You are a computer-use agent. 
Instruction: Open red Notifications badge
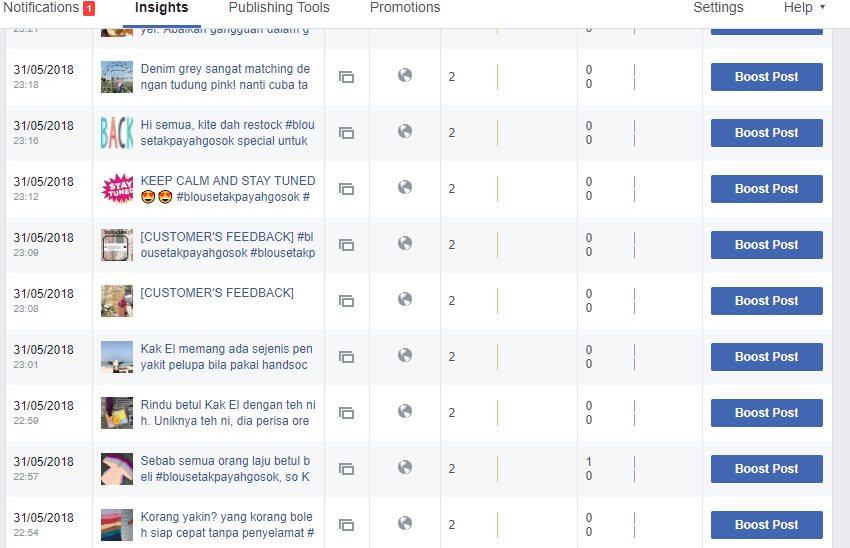pos(89,9)
